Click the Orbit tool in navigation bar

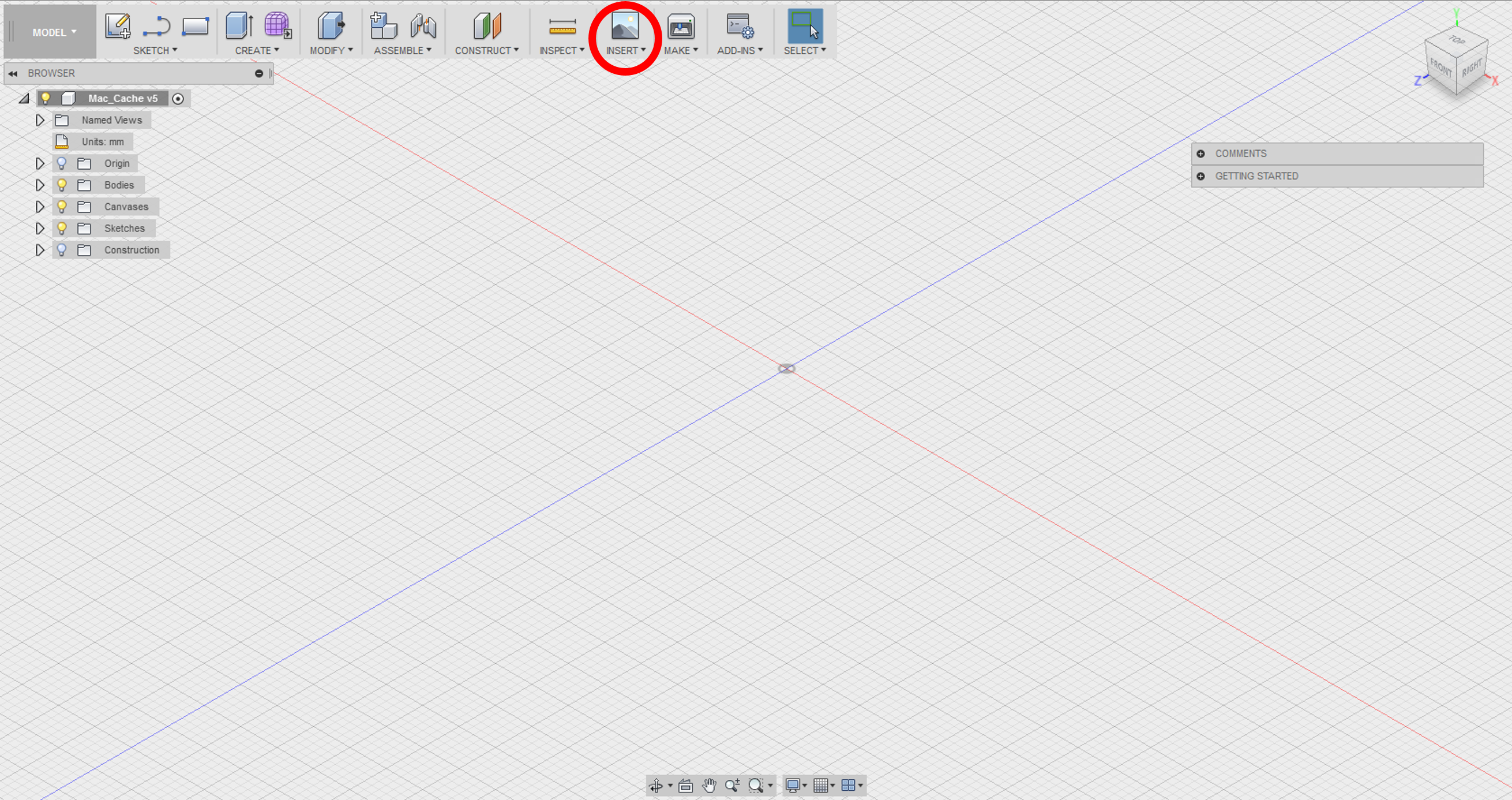click(x=656, y=786)
